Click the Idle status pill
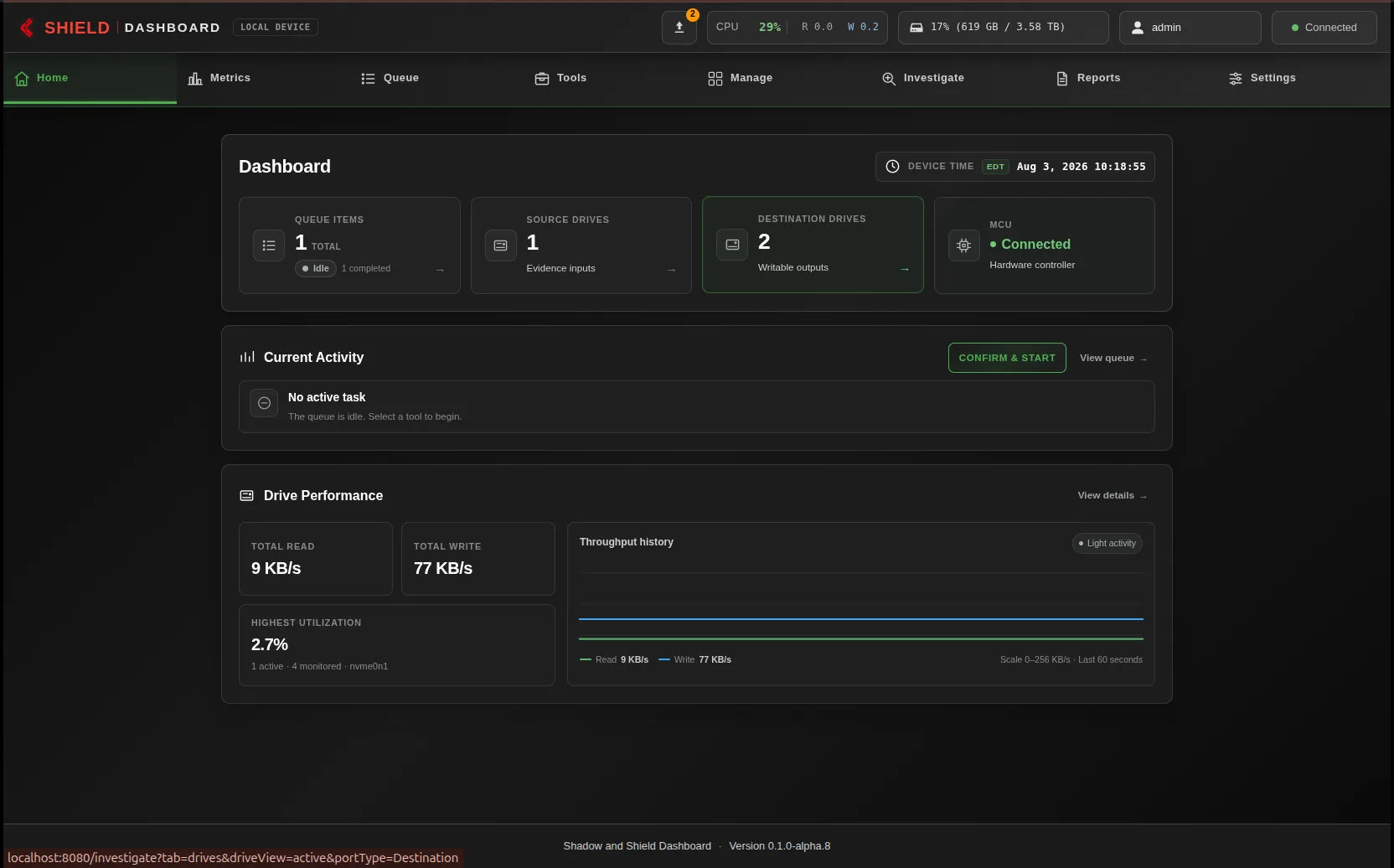The image size is (1394, 868). 315,268
